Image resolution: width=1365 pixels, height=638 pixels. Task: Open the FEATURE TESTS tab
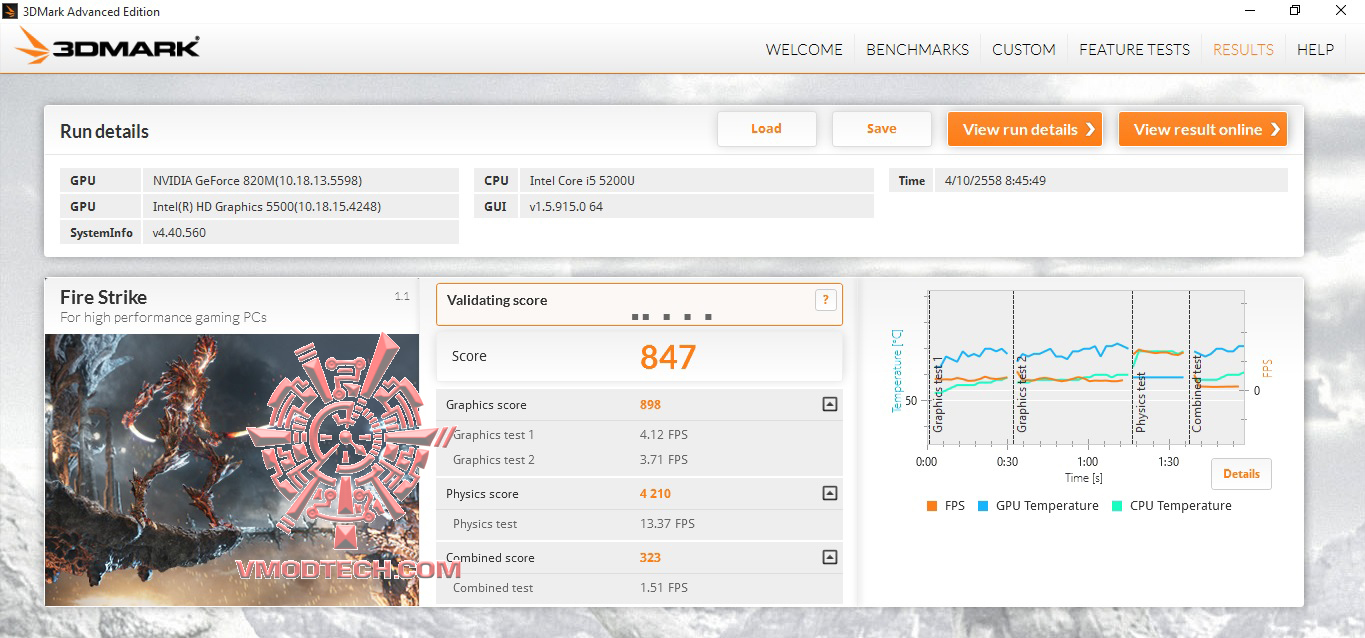coord(1134,49)
